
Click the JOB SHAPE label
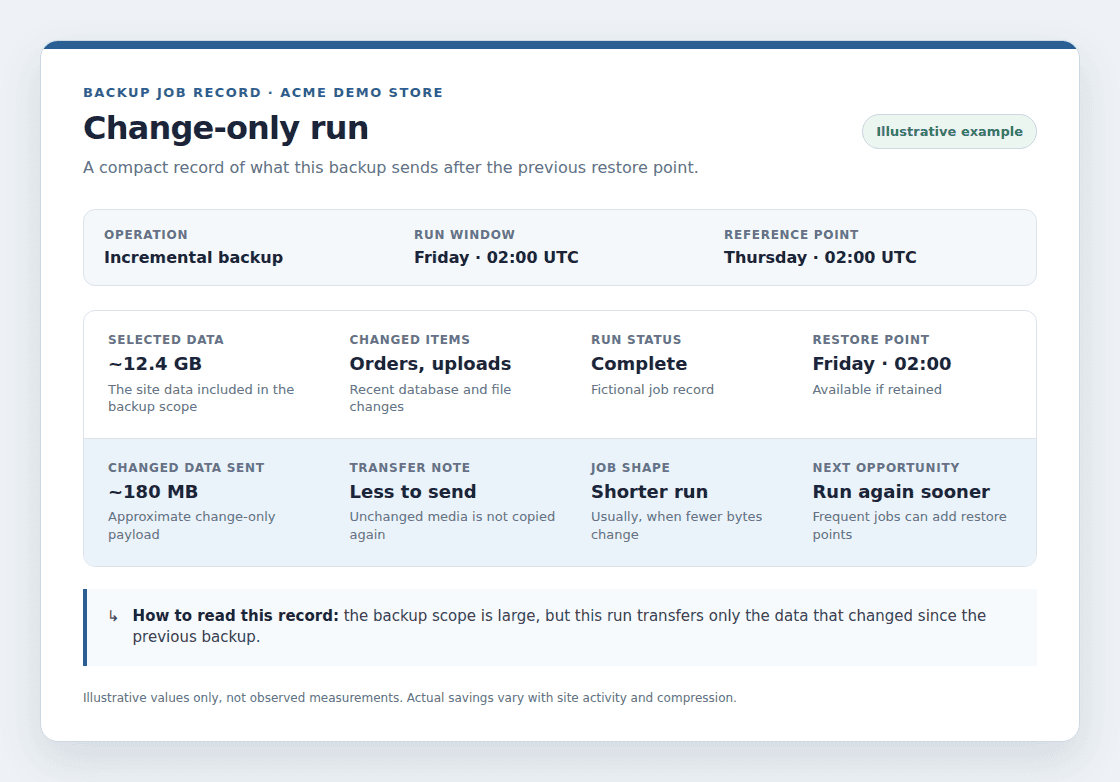pos(630,467)
